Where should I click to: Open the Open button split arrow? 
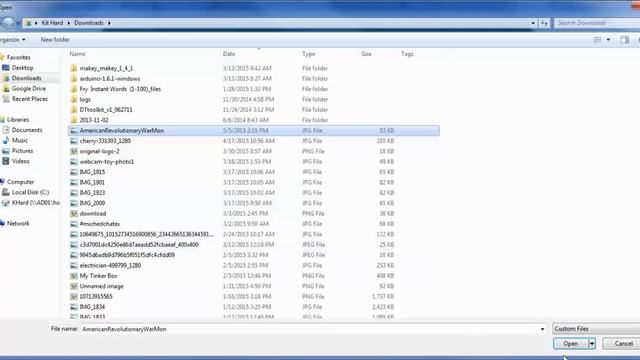(x=592, y=344)
